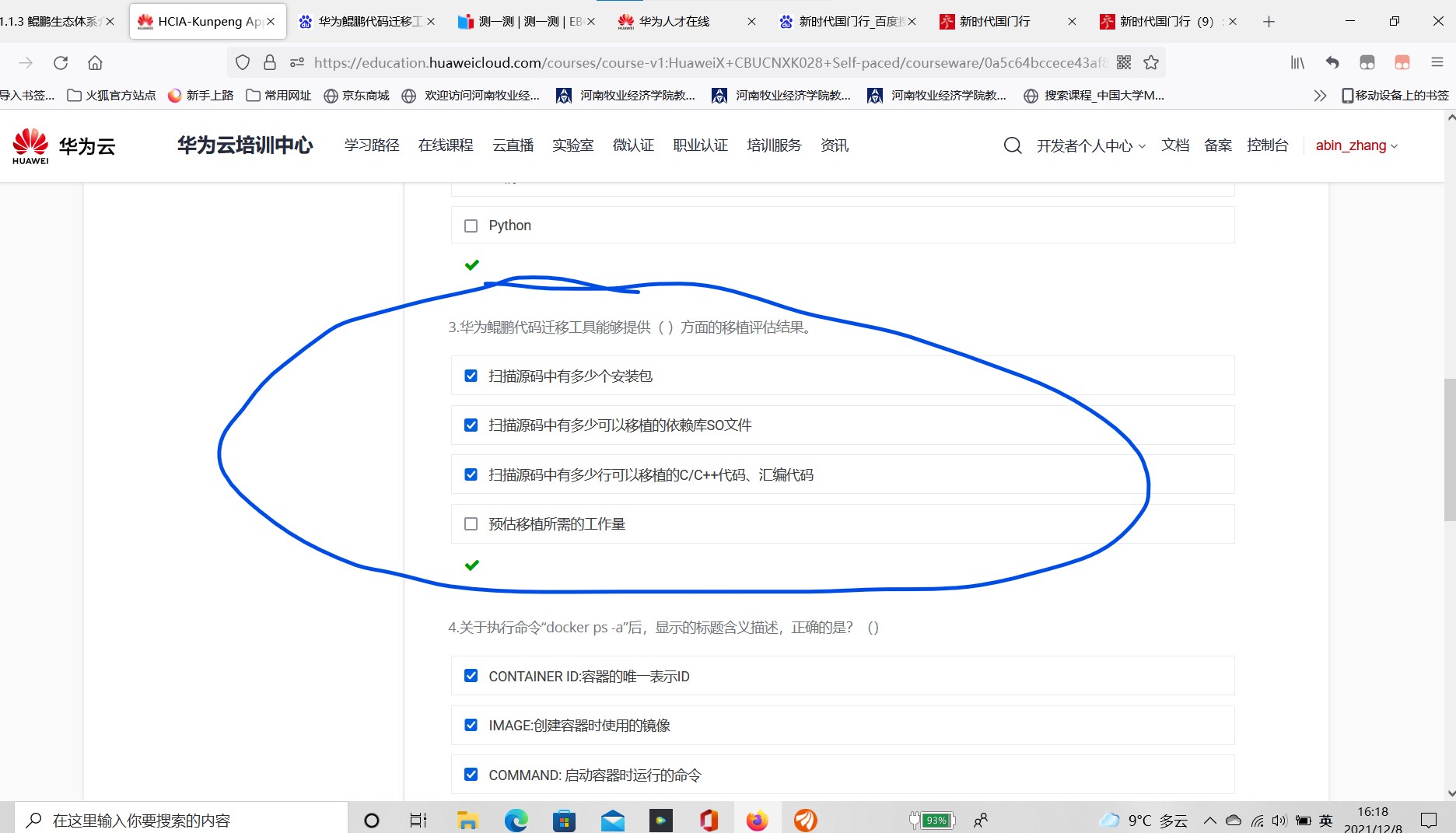Screen dimensions: 1456x833
Task: Open 云直播 in the navigation
Action: tap(513, 145)
